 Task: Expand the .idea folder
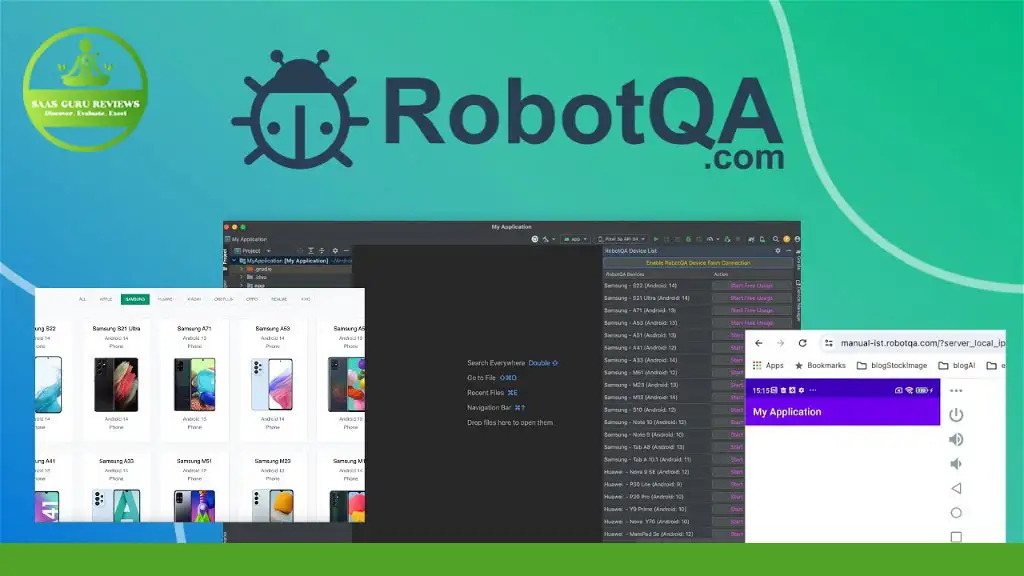[x=241, y=277]
